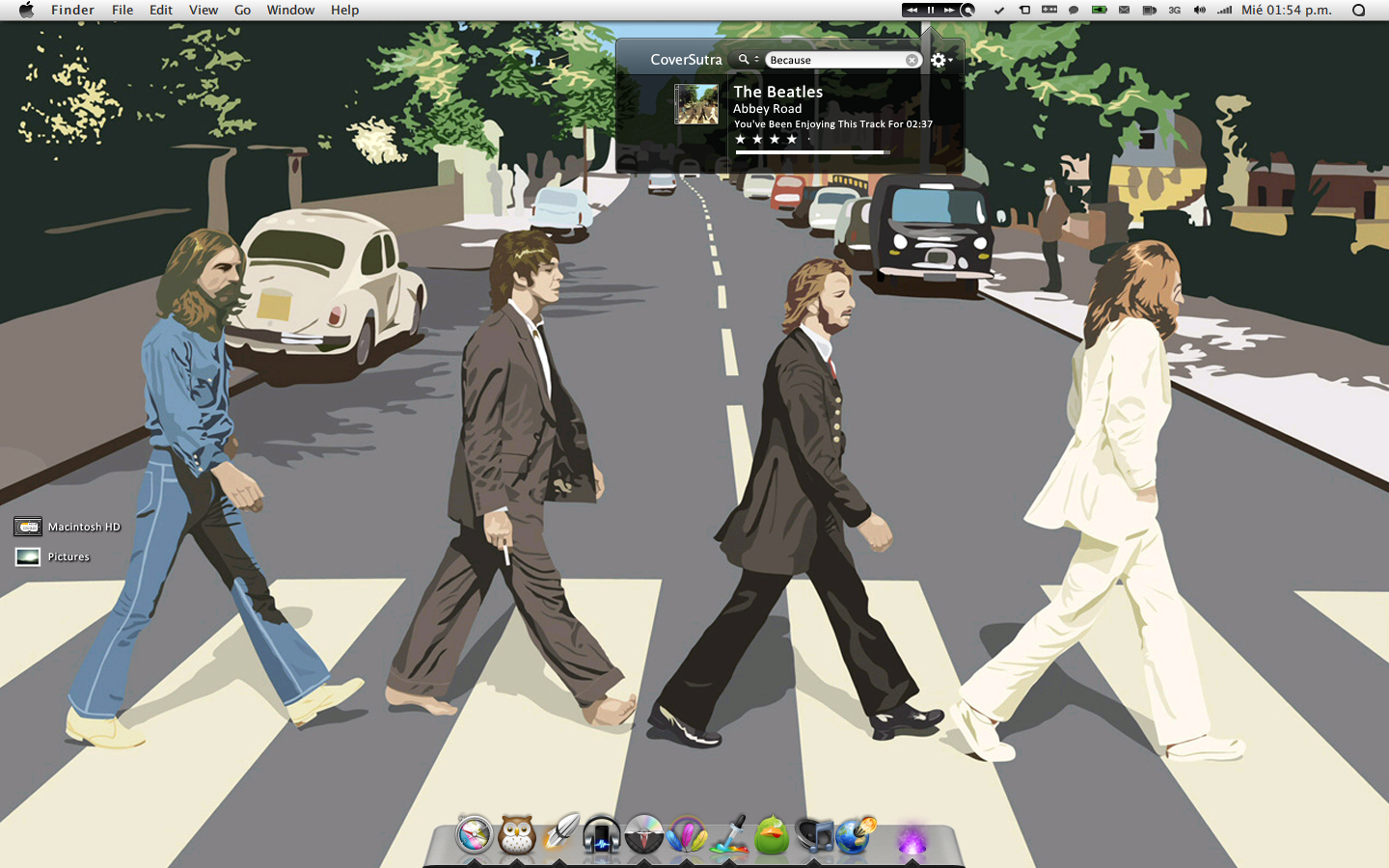
Task: Open the globe with brush app in Dock
Action: click(x=856, y=834)
